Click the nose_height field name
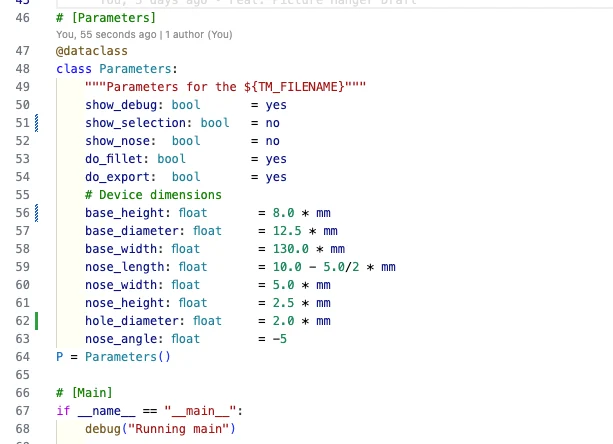 (x=124, y=303)
